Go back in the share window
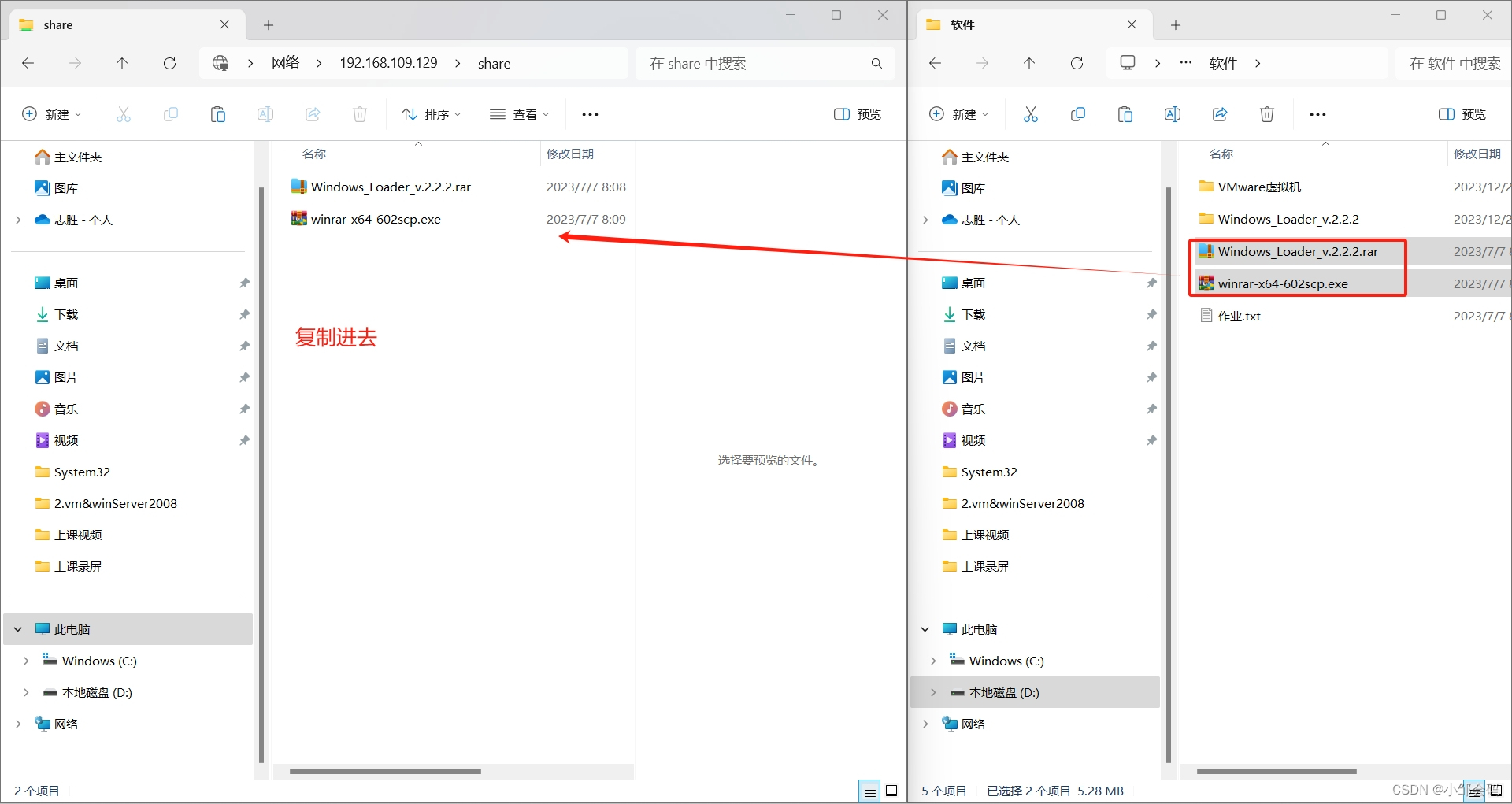The image size is (1512, 804). (28, 63)
